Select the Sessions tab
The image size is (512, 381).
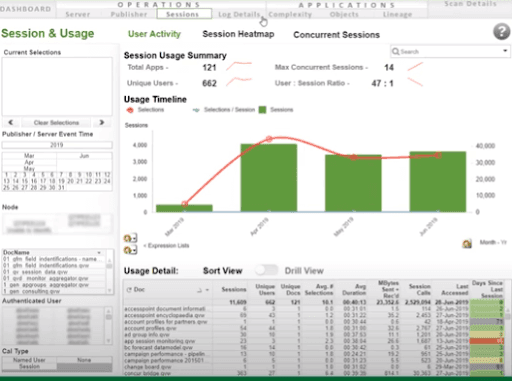pos(184,14)
